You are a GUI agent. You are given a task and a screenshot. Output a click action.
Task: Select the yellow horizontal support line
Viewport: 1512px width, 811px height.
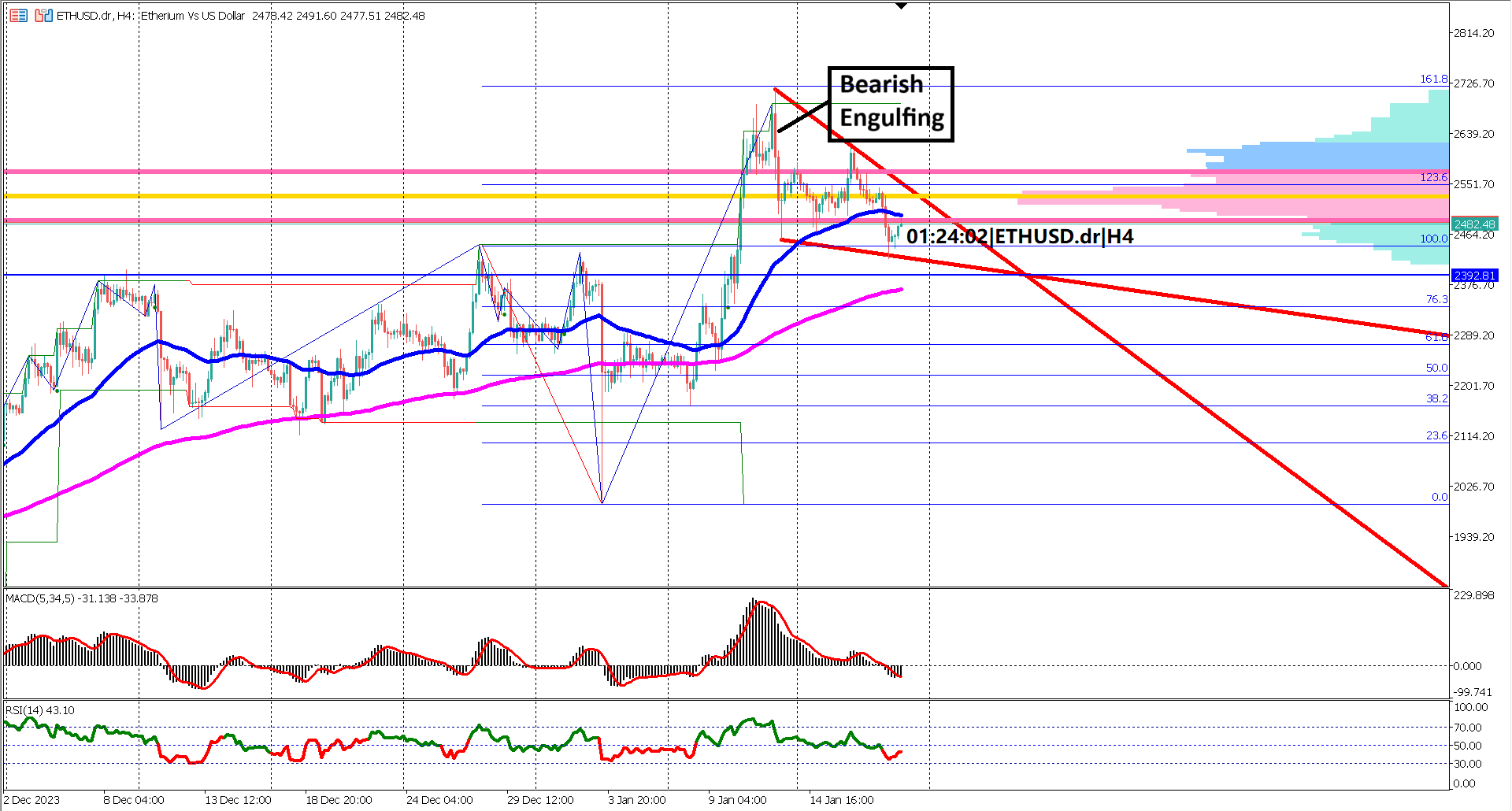472,194
